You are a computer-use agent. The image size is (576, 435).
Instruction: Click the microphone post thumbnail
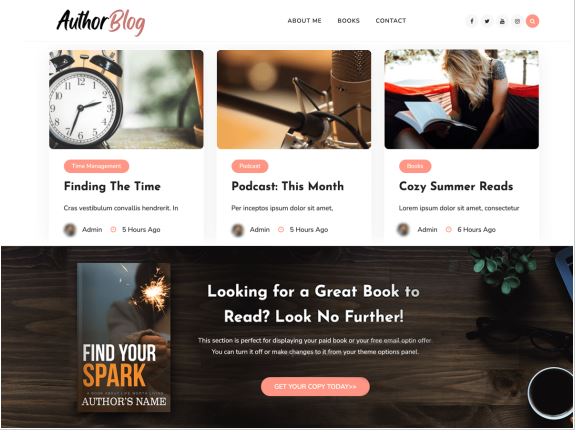click(294, 99)
